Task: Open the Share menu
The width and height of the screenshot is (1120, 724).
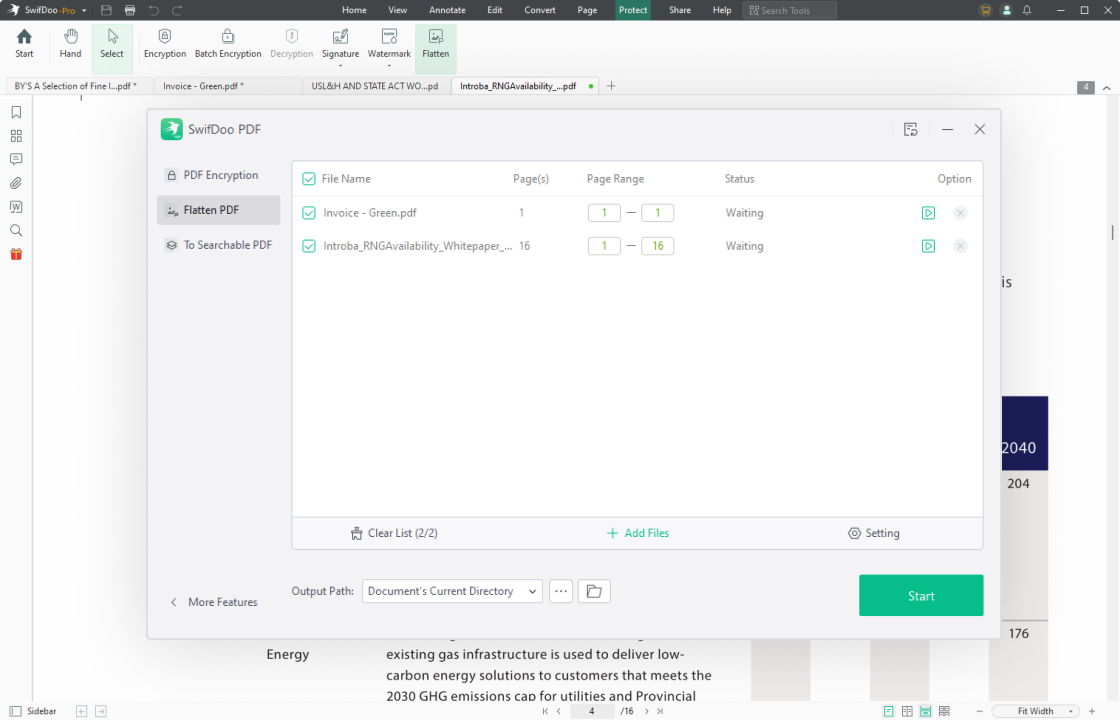Action: coord(679,10)
